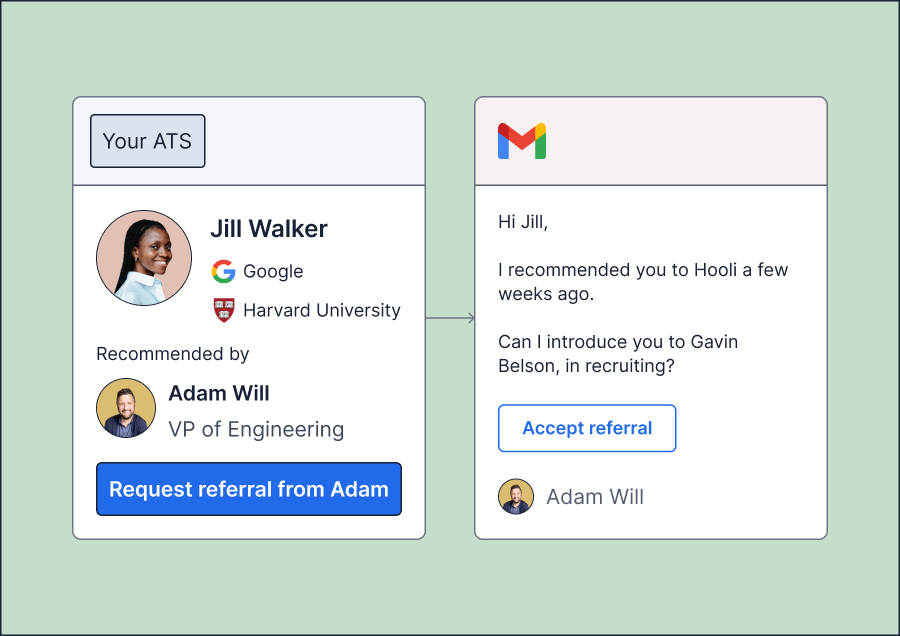The height and width of the screenshot is (636, 900).
Task: Click the VP of Engineering title
Action: (x=256, y=430)
